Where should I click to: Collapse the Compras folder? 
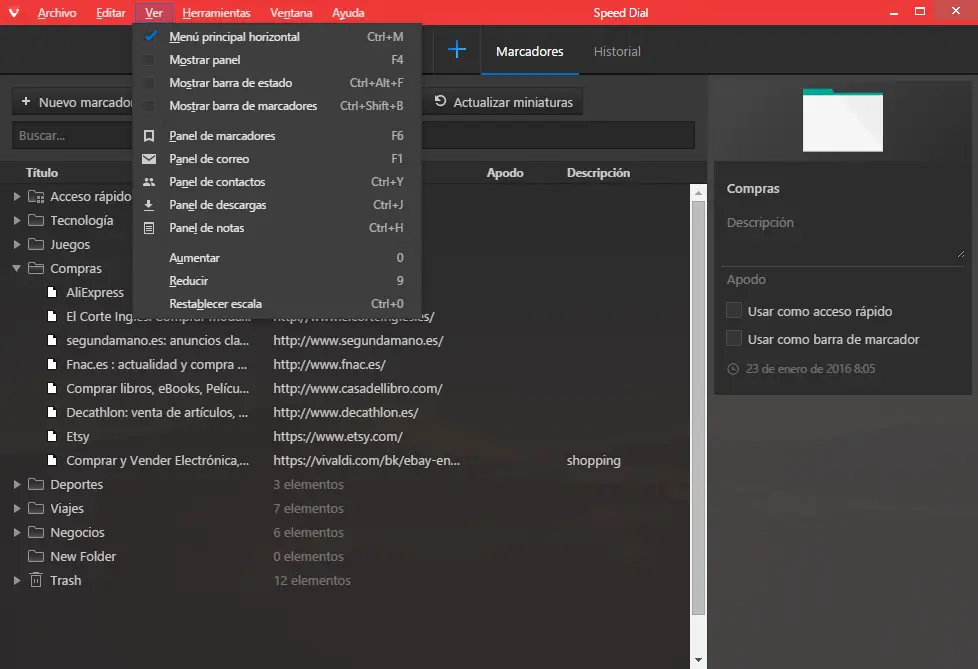17,268
